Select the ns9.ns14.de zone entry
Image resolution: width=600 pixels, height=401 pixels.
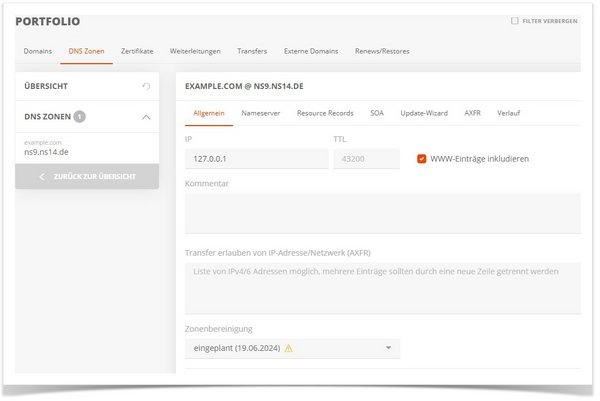(87, 148)
